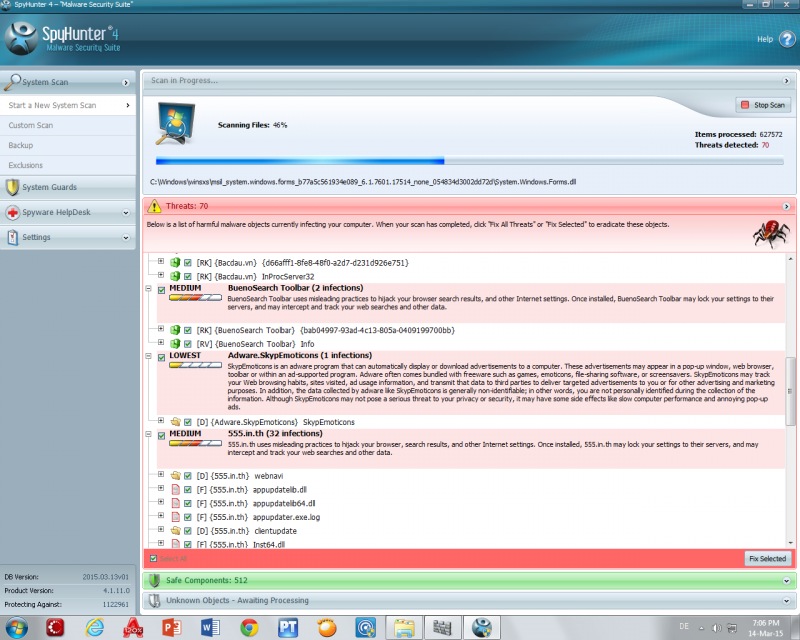Viewport: 800px width, 640px height.
Task: Collapse the Adware.SkypEmoticons threat group
Action: point(148,356)
